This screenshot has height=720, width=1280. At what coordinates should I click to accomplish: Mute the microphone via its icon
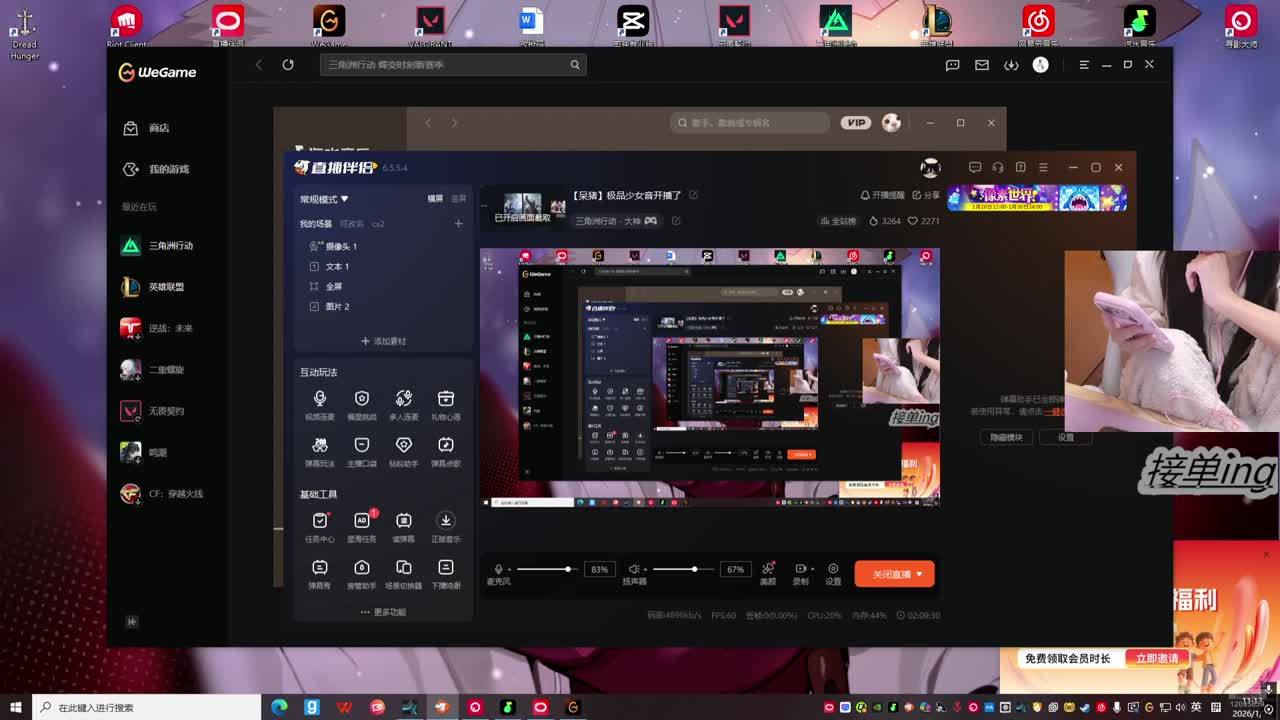tap(498, 569)
